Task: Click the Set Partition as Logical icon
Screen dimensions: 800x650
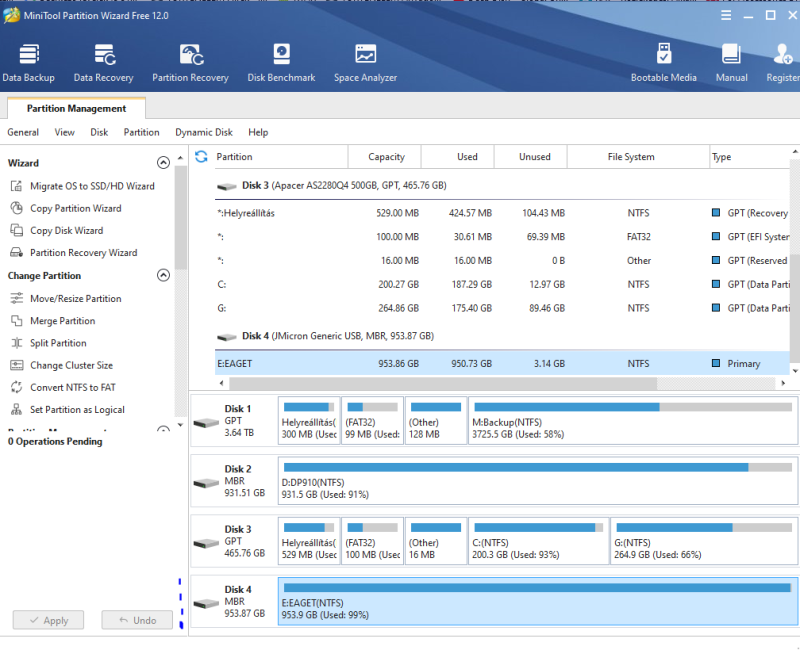Action: 16,409
